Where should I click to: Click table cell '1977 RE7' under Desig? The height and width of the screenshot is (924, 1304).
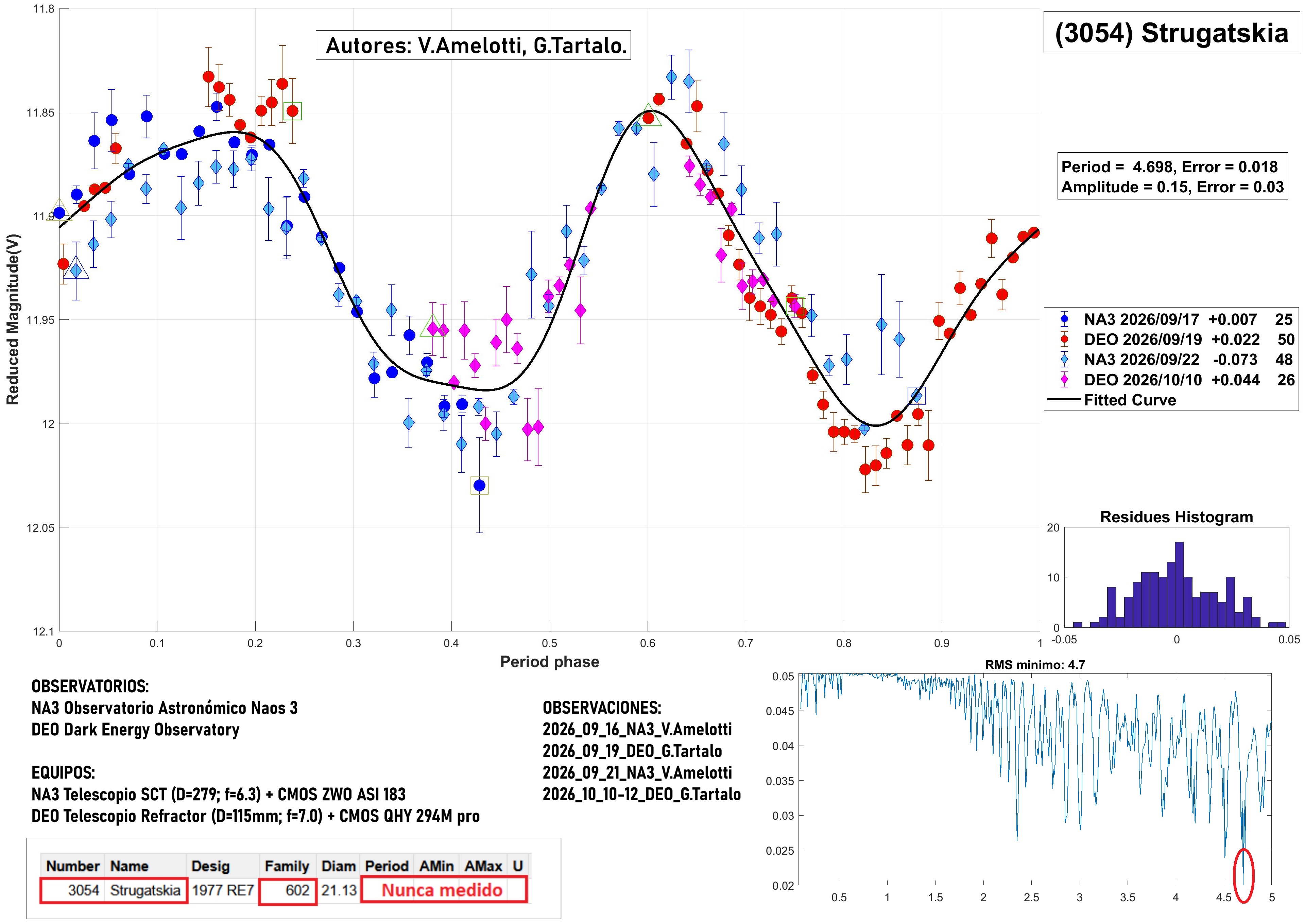coord(223,890)
